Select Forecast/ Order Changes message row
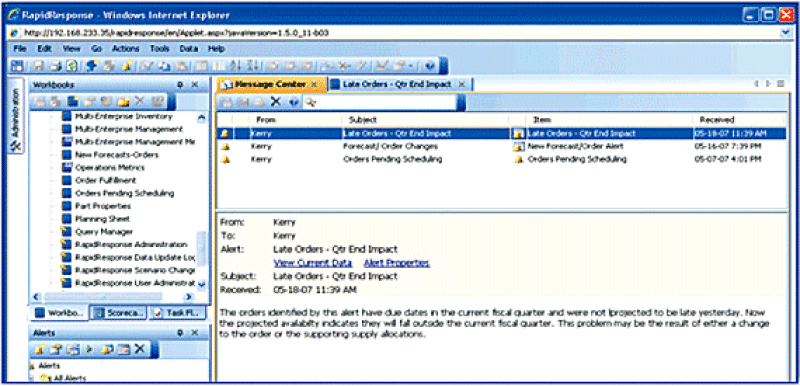This screenshot has width=800, height=386. [x=501, y=146]
